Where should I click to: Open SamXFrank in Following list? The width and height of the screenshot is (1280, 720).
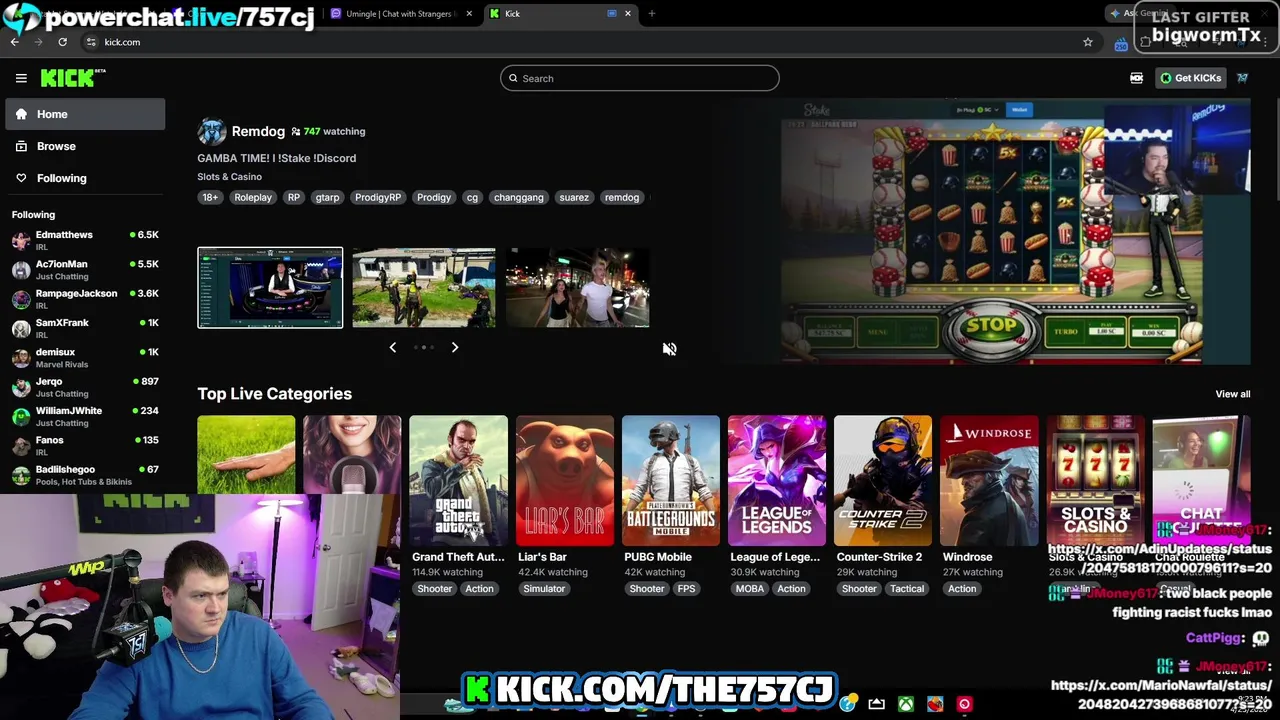point(85,328)
